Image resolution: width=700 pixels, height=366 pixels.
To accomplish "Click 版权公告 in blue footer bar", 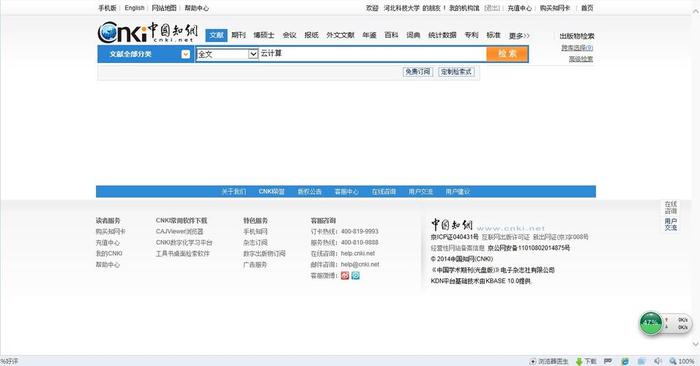I will point(309,191).
